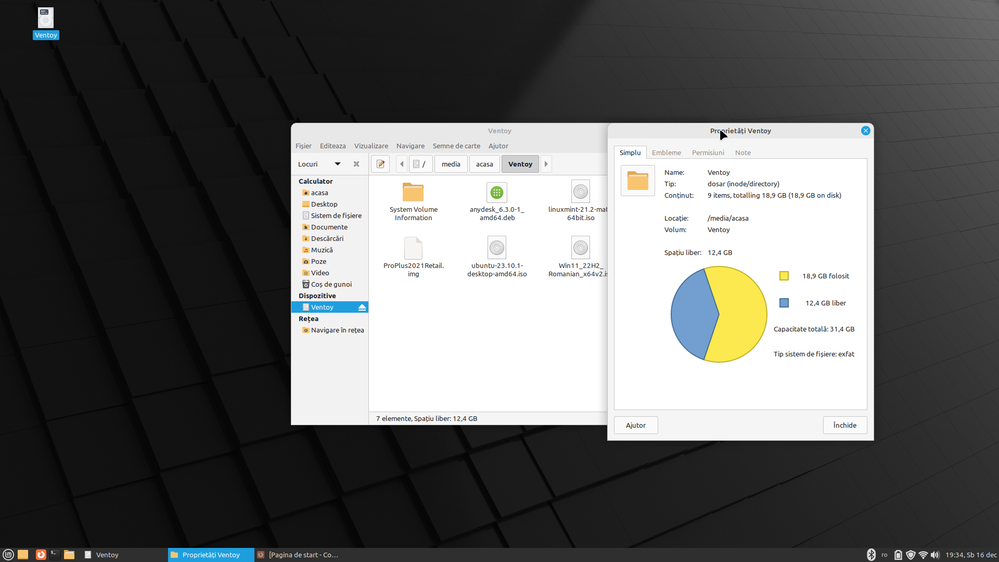Click the Închide button

(845, 425)
